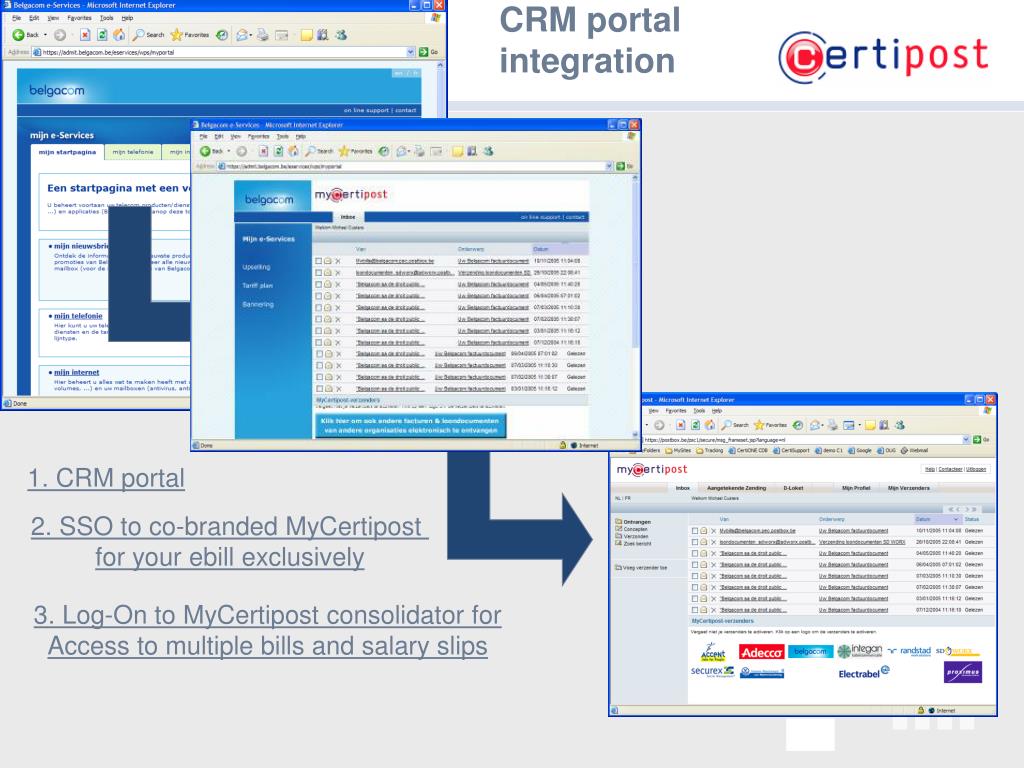Click Home icon in the middle MyCertipost window

(294, 151)
